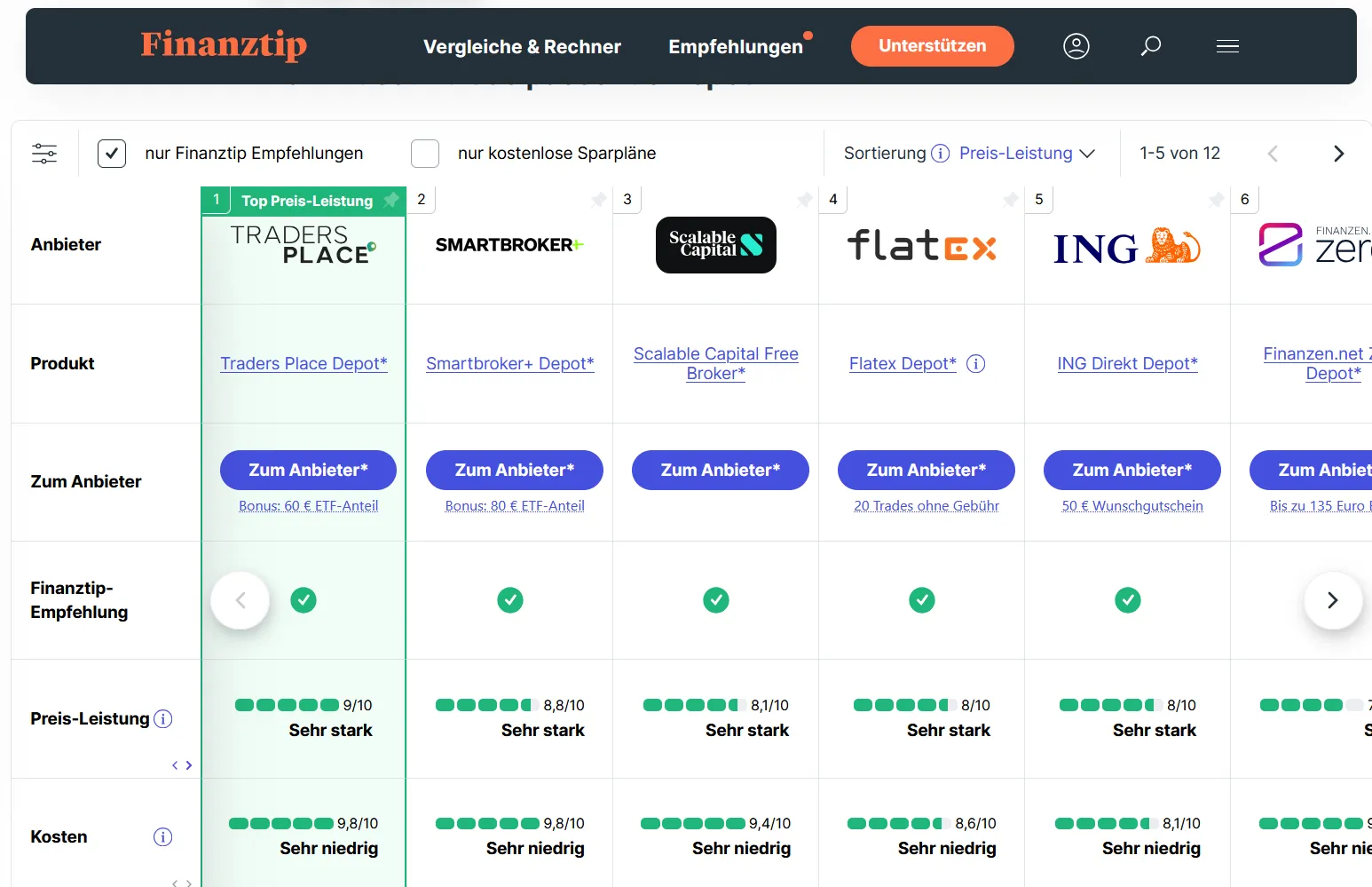Screen dimensions: 1372x887
Task: Open Scalable Capital Free Broker link
Action: (x=715, y=363)
